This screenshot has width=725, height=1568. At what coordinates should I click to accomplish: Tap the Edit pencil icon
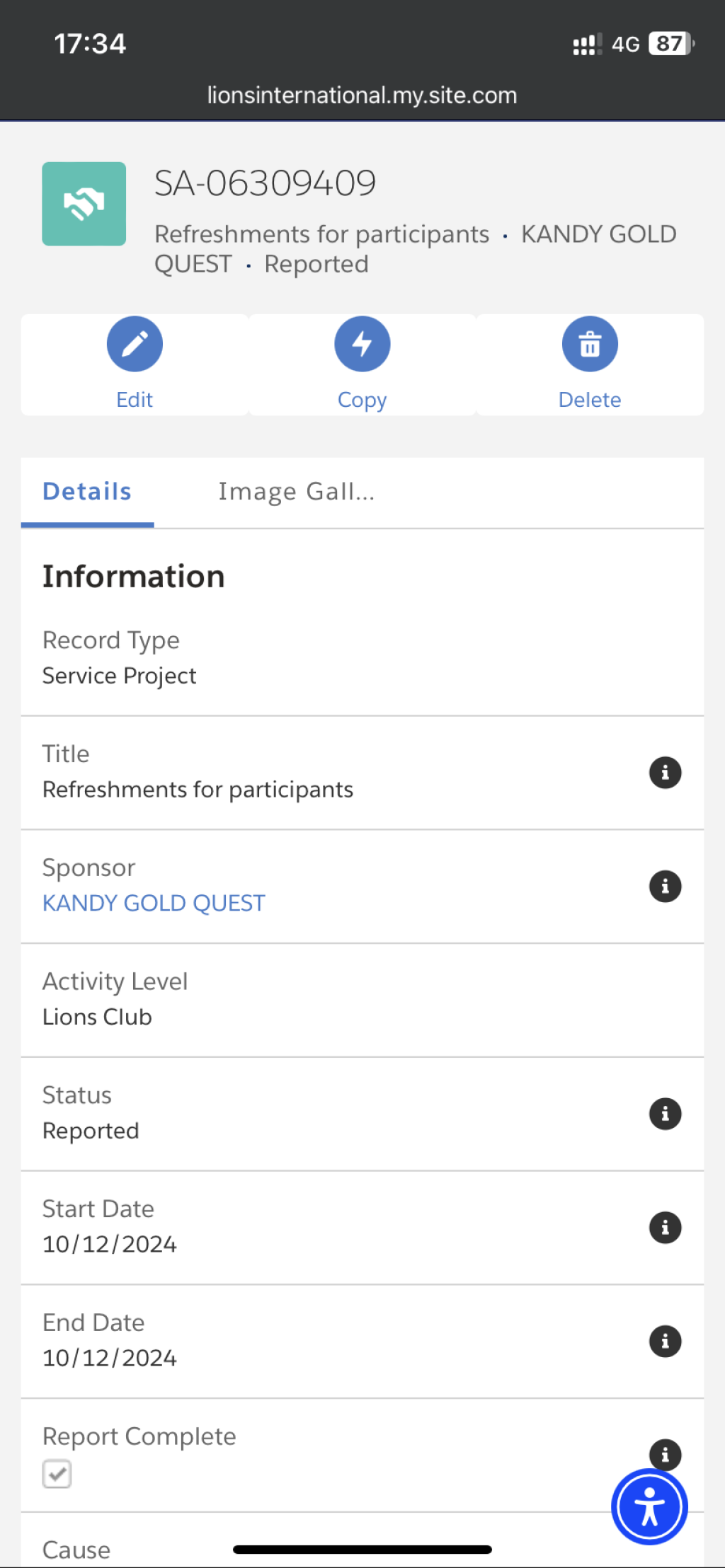pos(135,344)
